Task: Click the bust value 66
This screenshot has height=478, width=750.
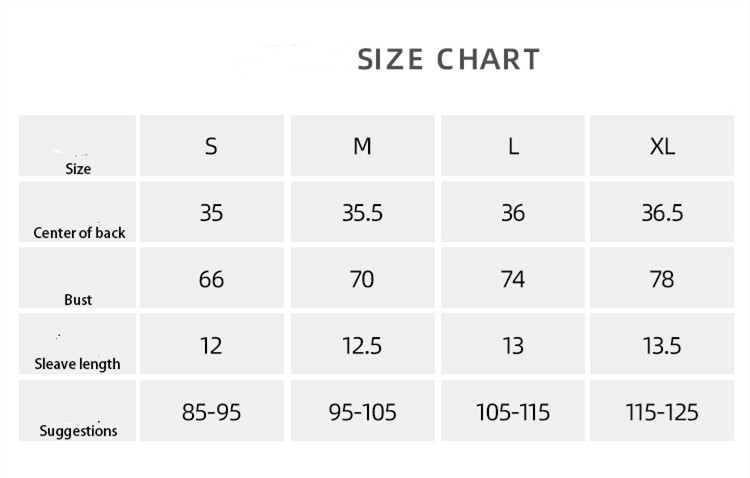Action: (211, 279)
